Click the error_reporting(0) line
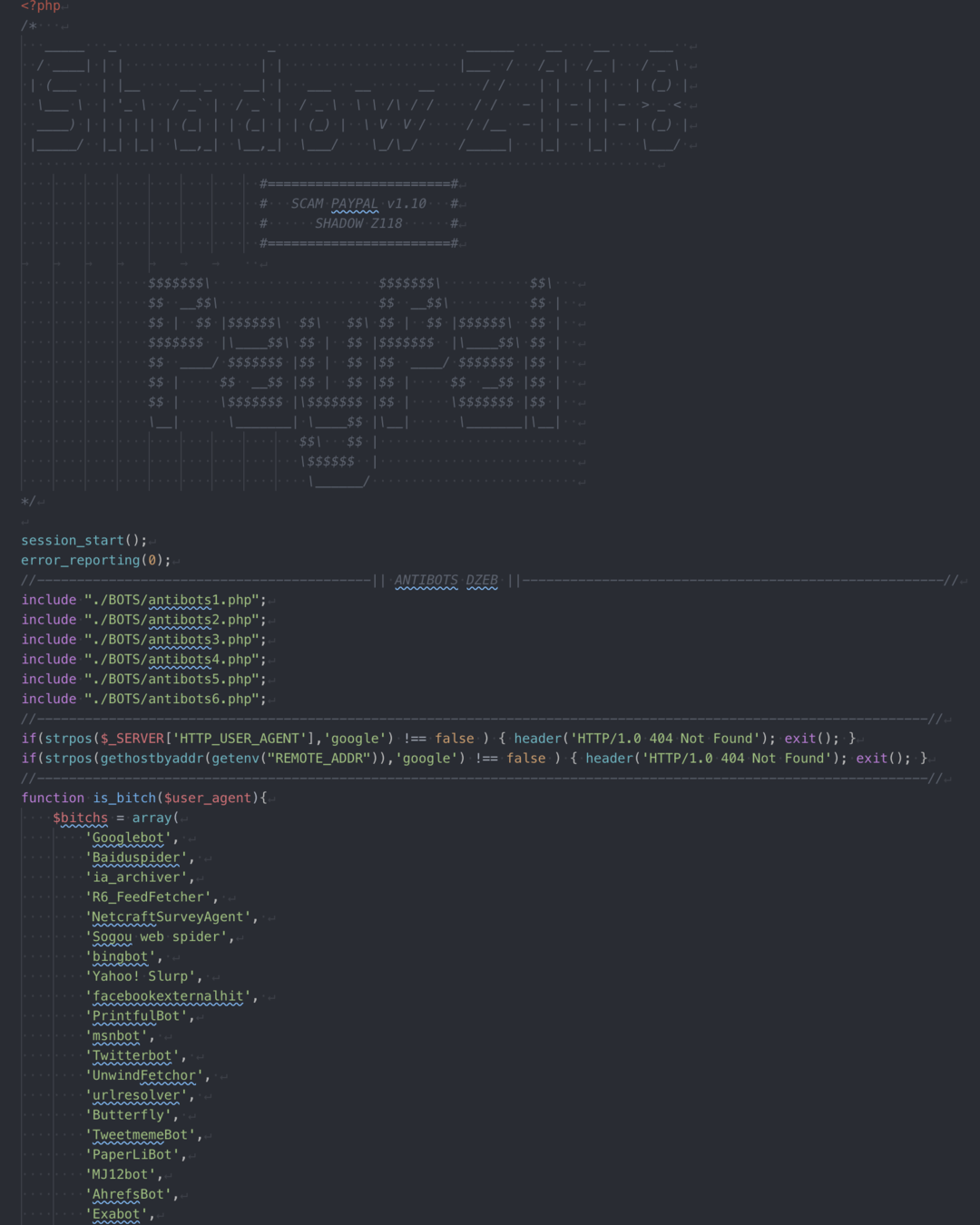Viewport: 980px width, 1225px height. coord(94,561)
